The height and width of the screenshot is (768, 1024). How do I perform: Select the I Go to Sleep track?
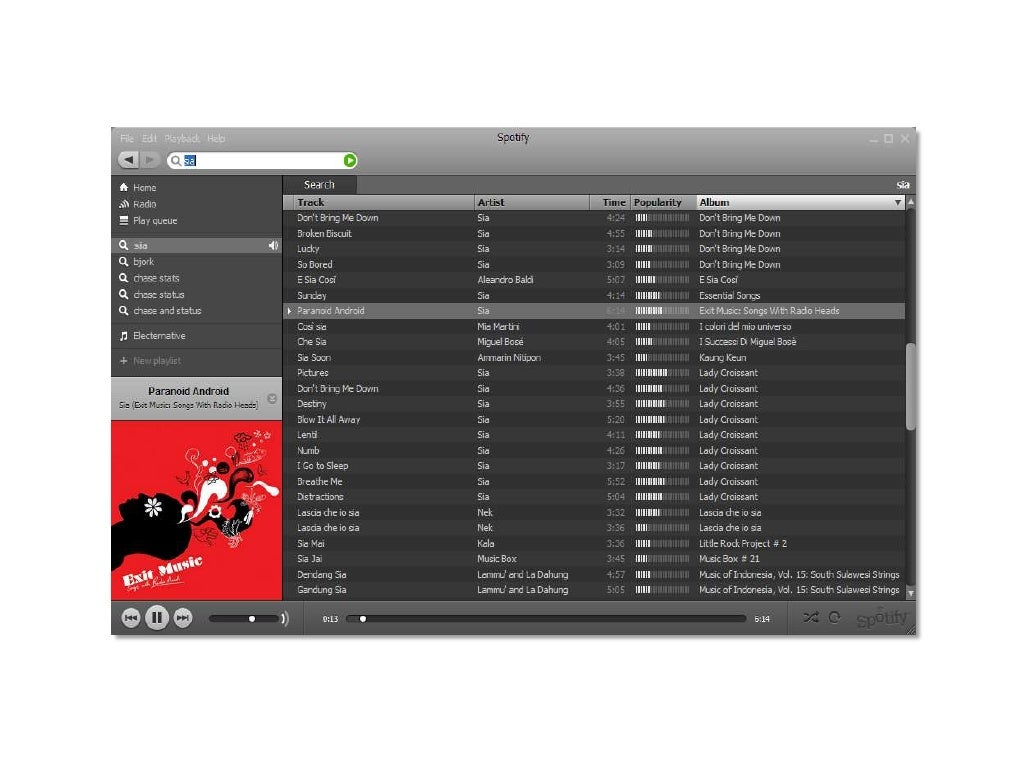tap(323, 466)
